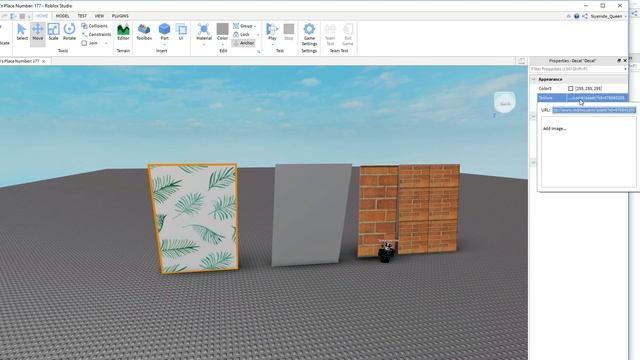Open the Part dropdown arrow
The width and height of the screenshot is (640, 360).
coord(164,44)
